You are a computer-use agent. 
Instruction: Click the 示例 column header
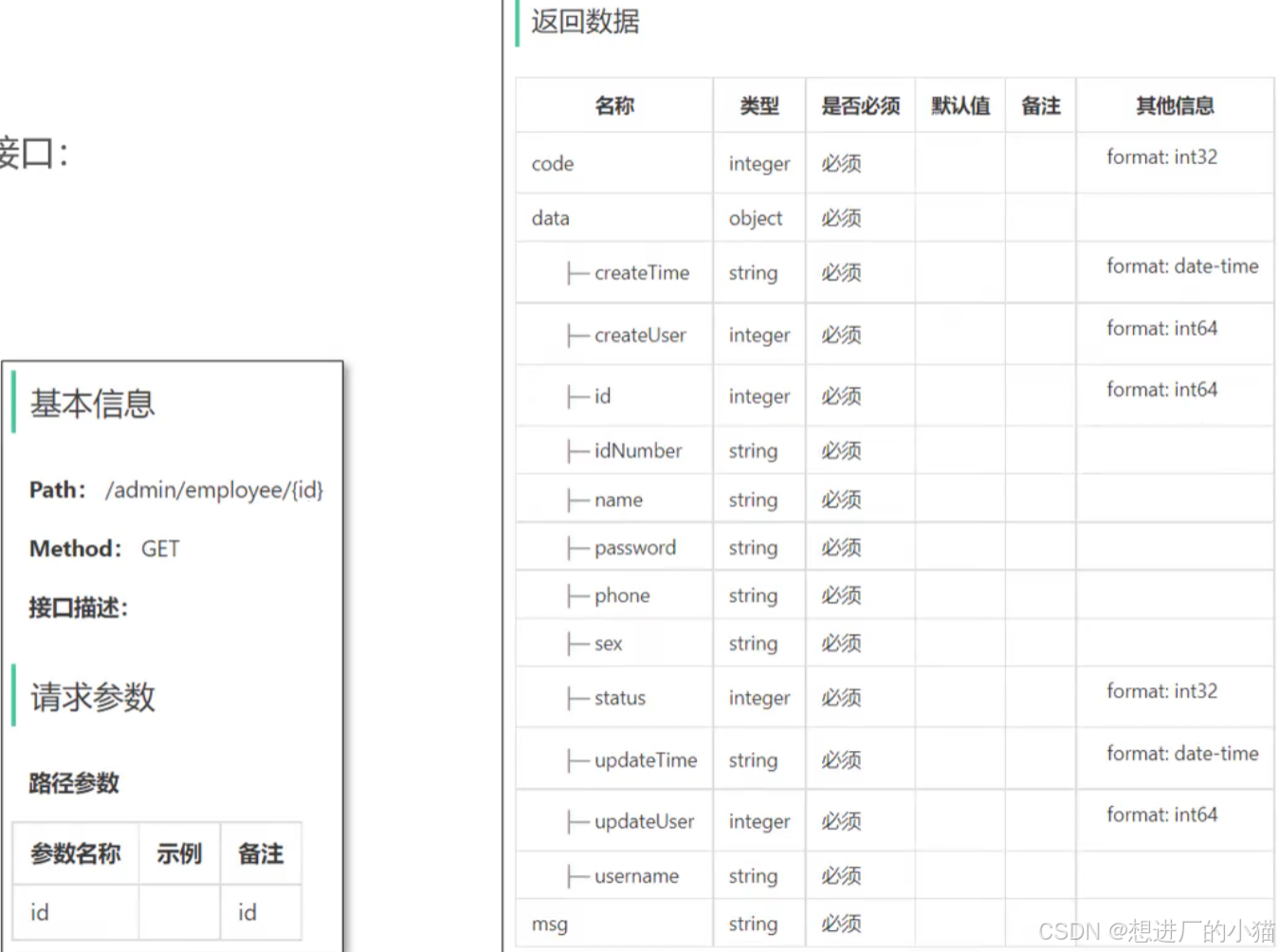(x=179, y=853)
